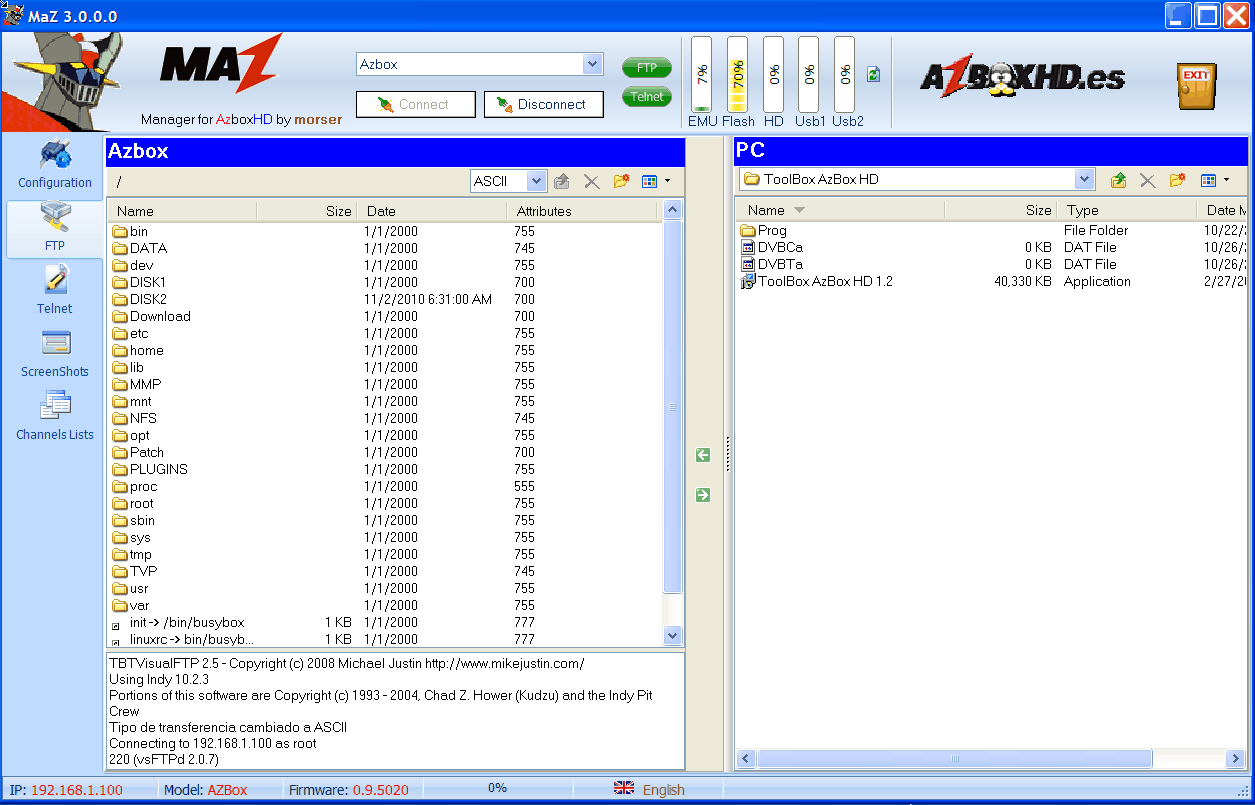Click the UK flag language icon

(x=624, y=788)
